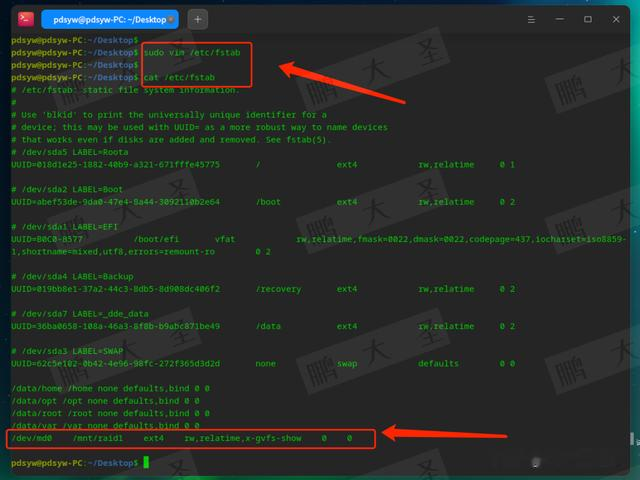Maximize the terminal window

[x=588, y=19]
